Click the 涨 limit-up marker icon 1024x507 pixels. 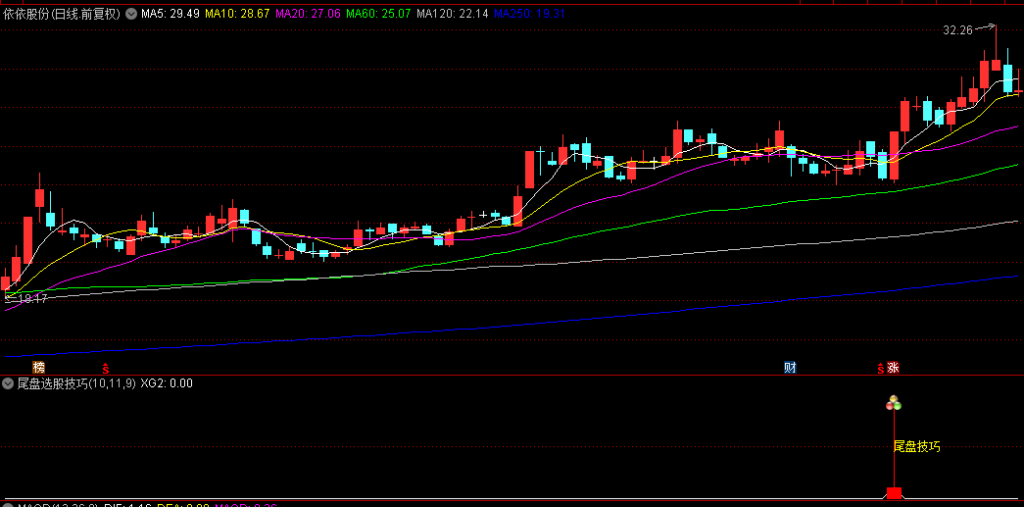tap(893, 367)
